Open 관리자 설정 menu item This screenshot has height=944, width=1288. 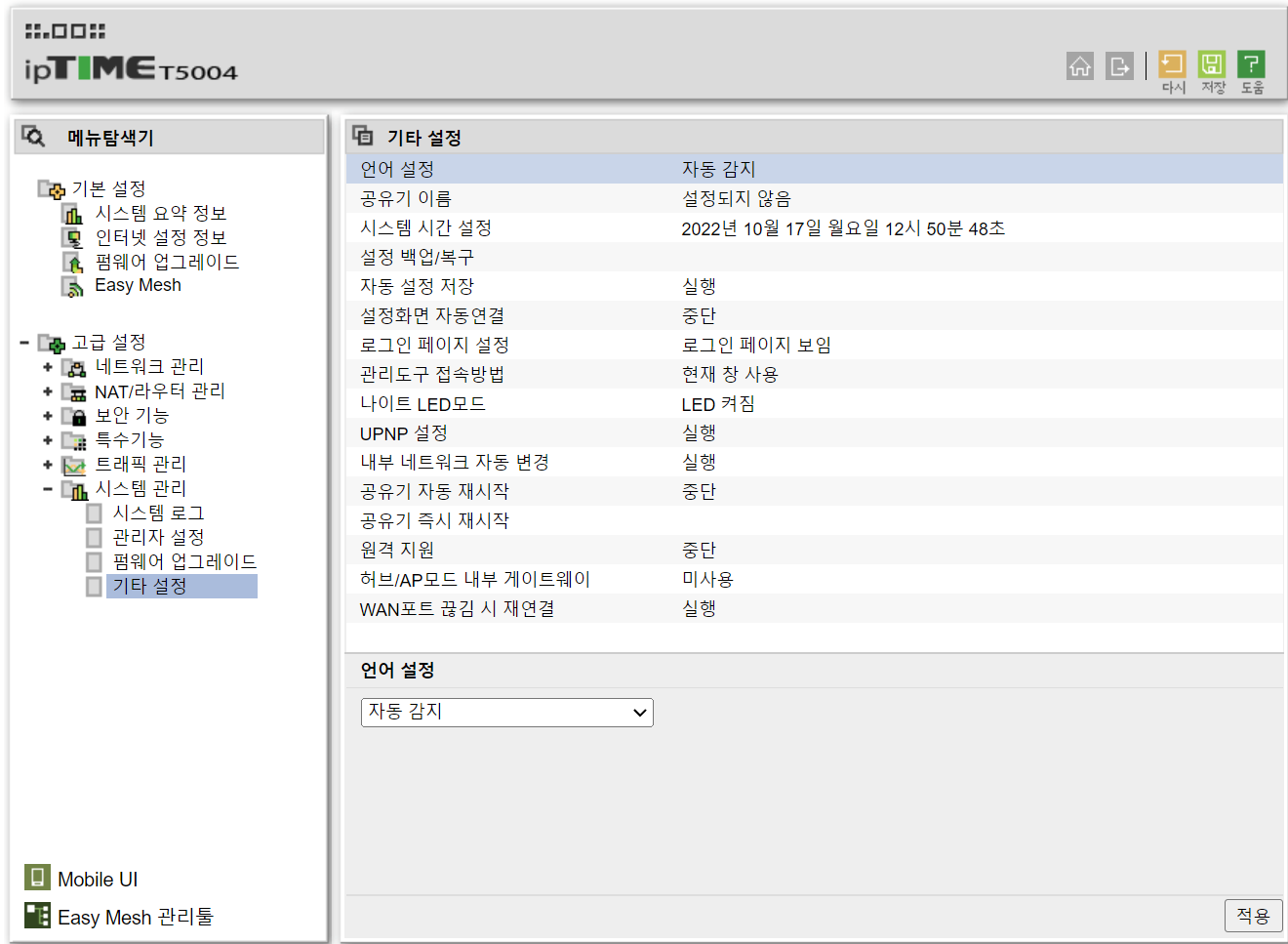[x=158, y=537]
